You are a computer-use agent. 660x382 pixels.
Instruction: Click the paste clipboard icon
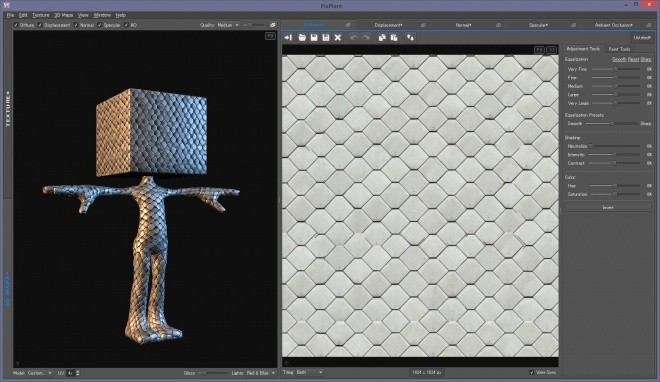click(x=394, y=37)
